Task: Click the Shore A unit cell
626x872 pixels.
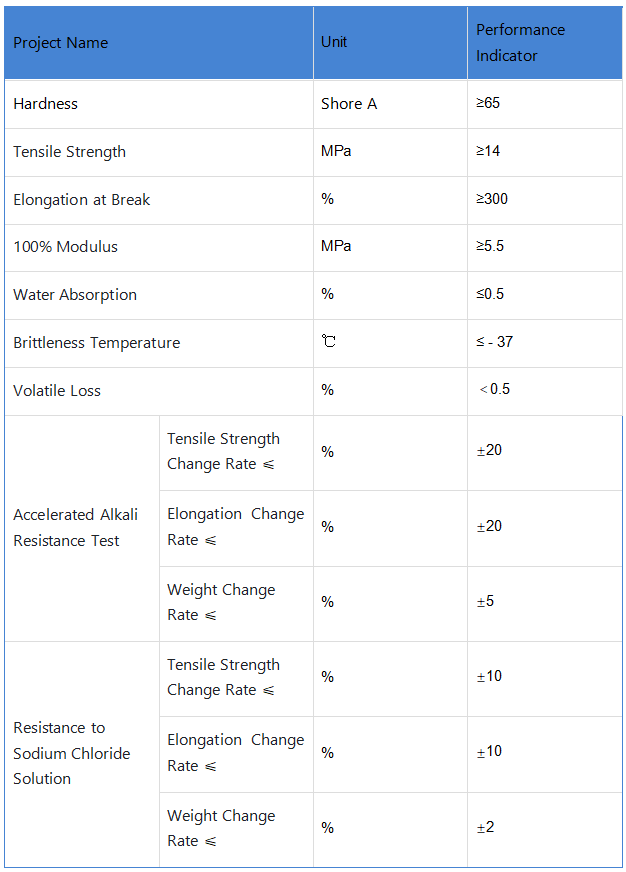Action: pyautogui.click(x=349, y=104)
